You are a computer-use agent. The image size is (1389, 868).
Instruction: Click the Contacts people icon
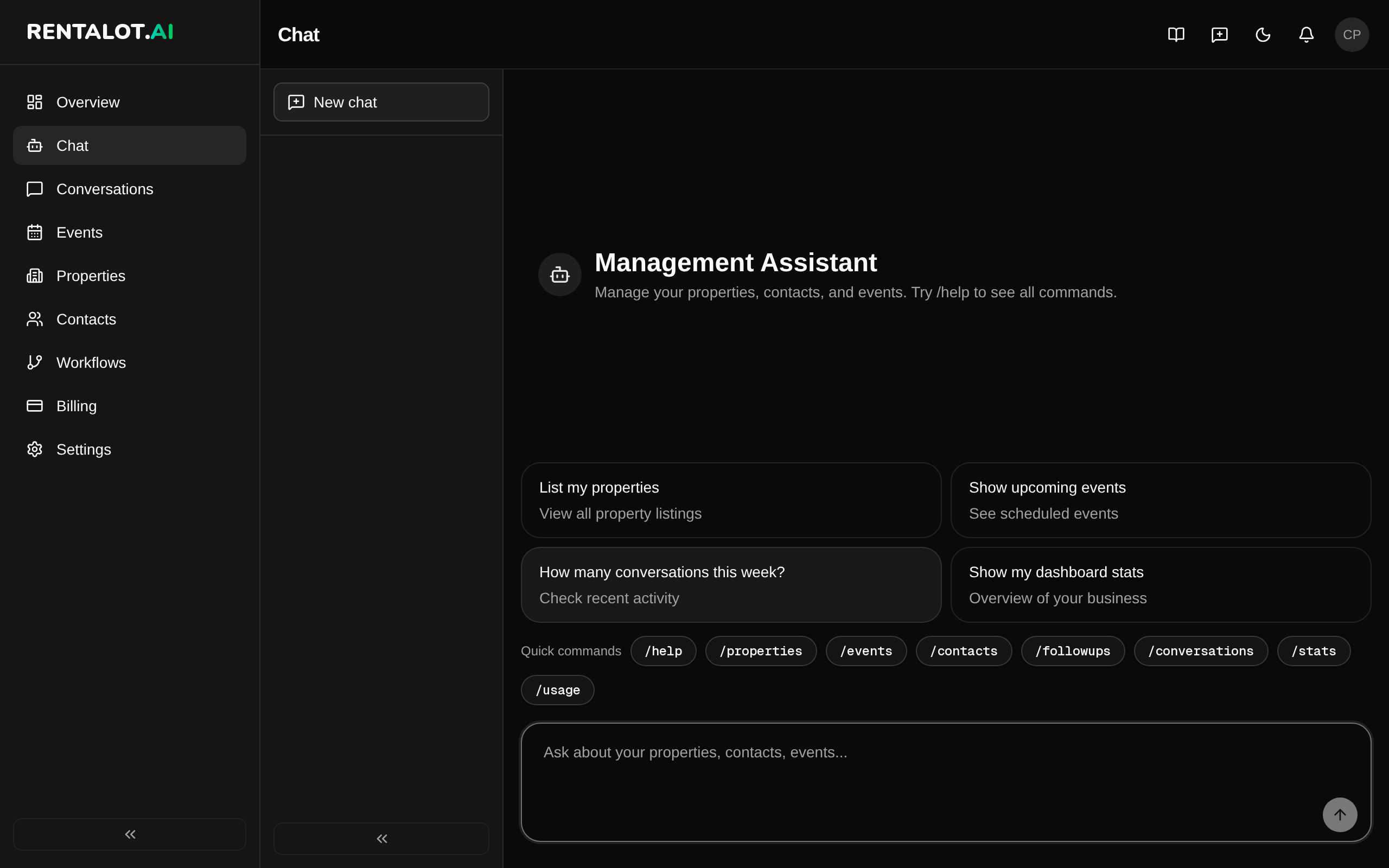34,319
